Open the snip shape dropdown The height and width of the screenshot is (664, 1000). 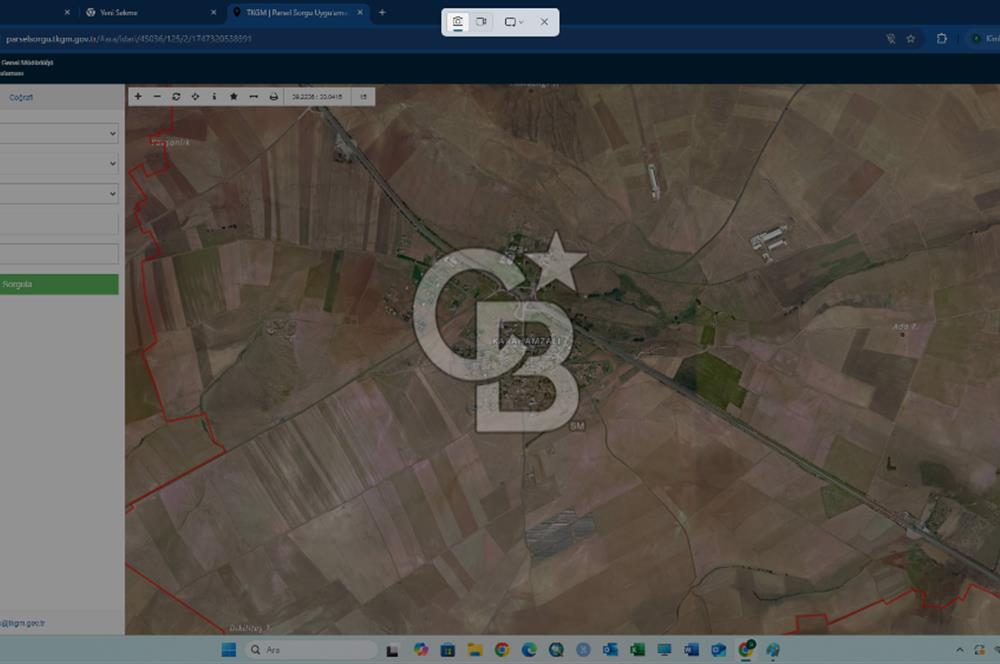pos(513,22)
